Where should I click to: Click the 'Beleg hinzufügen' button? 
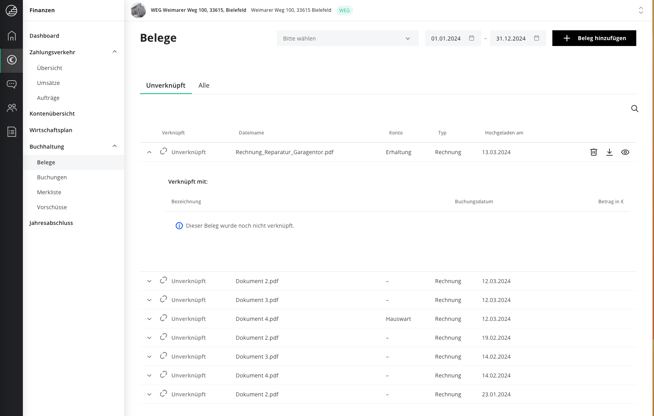[593, 38]
